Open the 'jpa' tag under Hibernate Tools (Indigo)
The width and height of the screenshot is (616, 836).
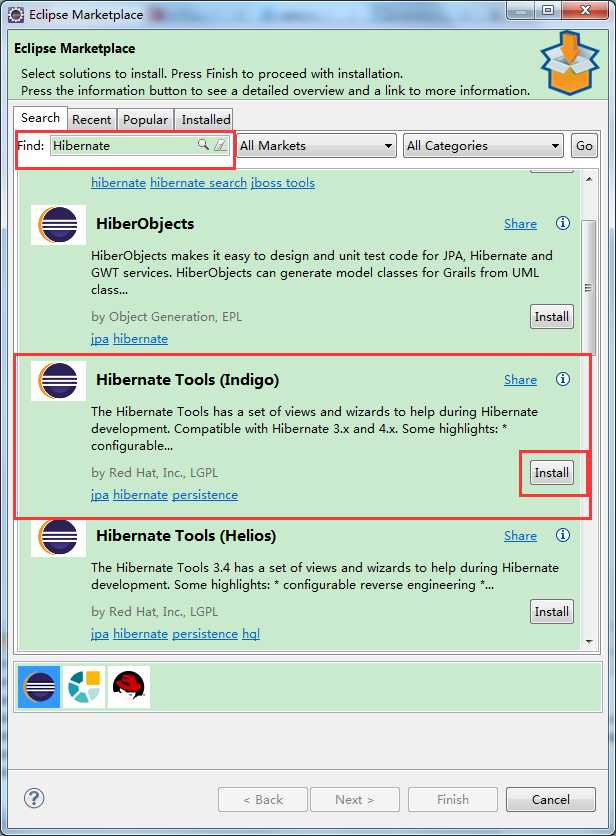tap(100, 495)
